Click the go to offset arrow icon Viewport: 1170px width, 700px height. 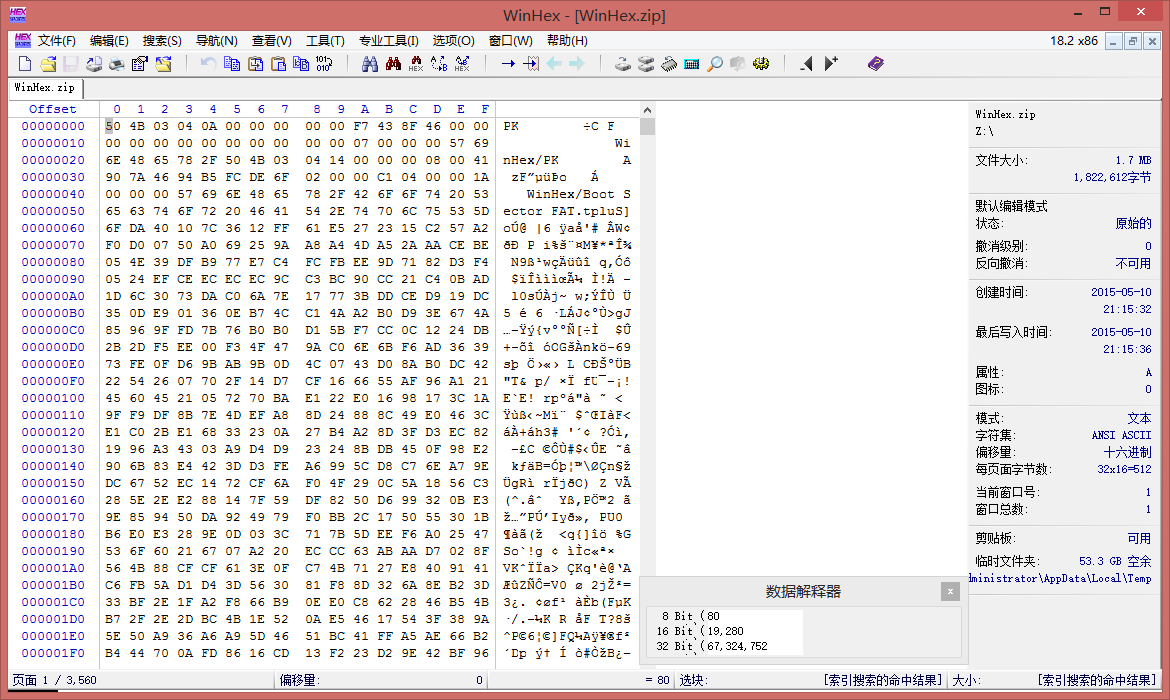coord(508,64)
